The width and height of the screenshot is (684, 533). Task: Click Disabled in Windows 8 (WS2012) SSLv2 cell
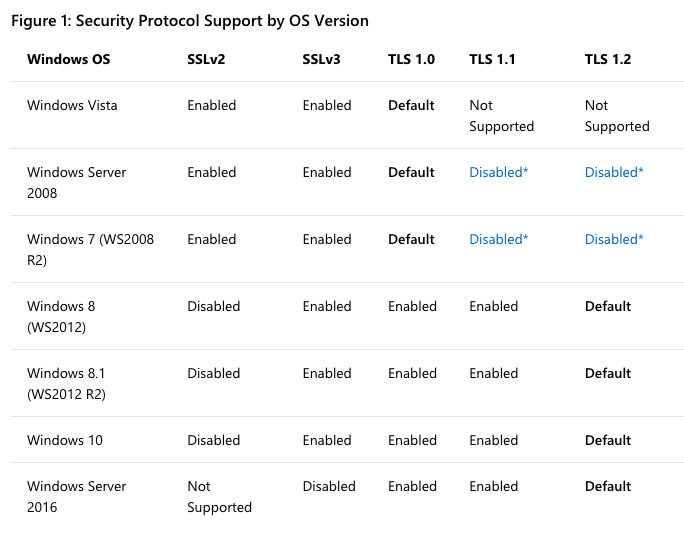tap(214, 306)
